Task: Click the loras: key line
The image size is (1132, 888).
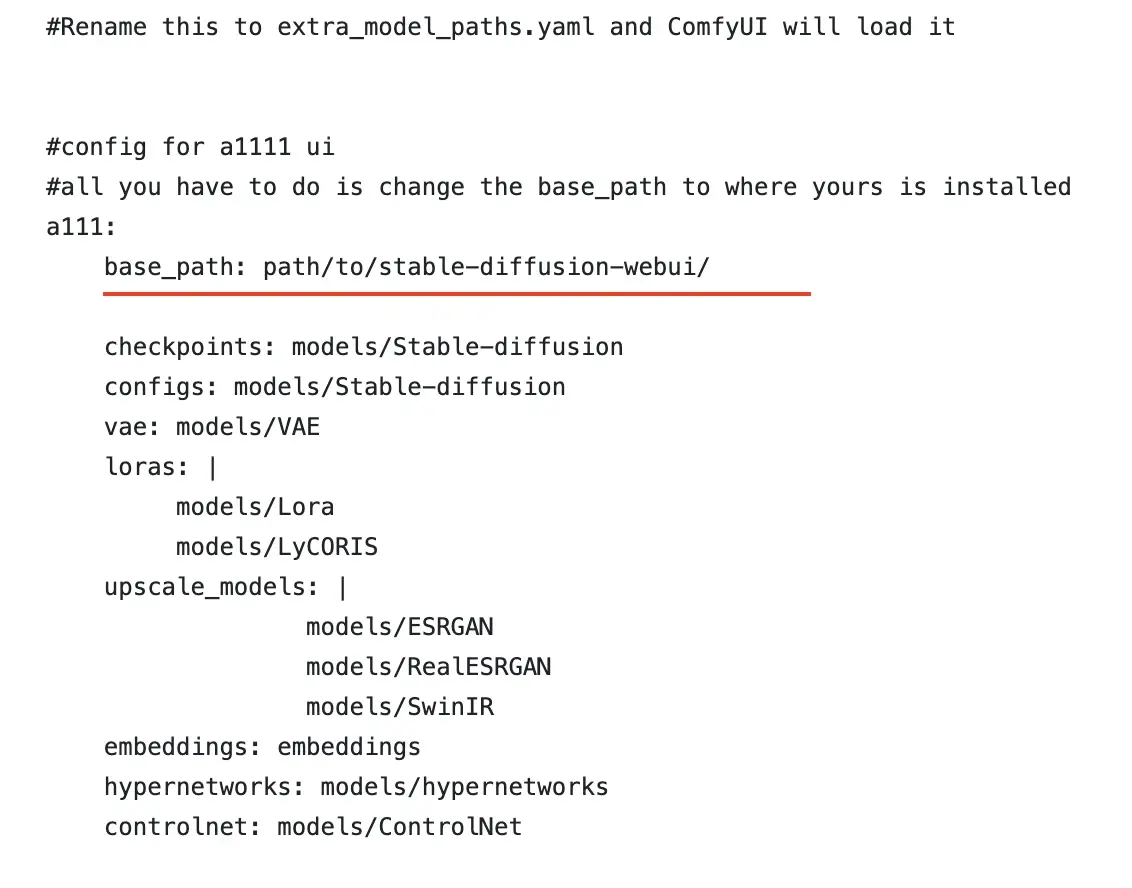Action: tap(161, 467)
